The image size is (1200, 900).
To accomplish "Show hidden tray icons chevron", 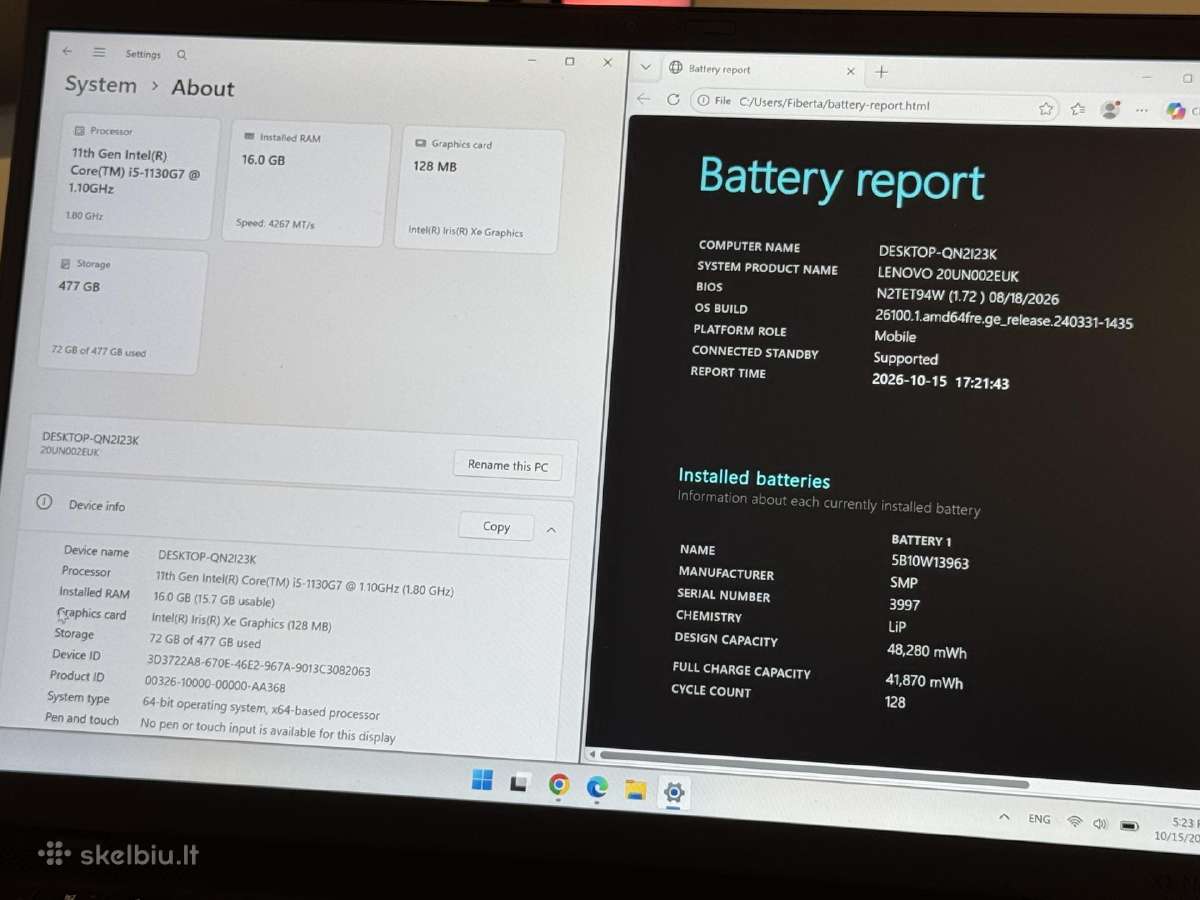I will click(x=1004, y=816).
